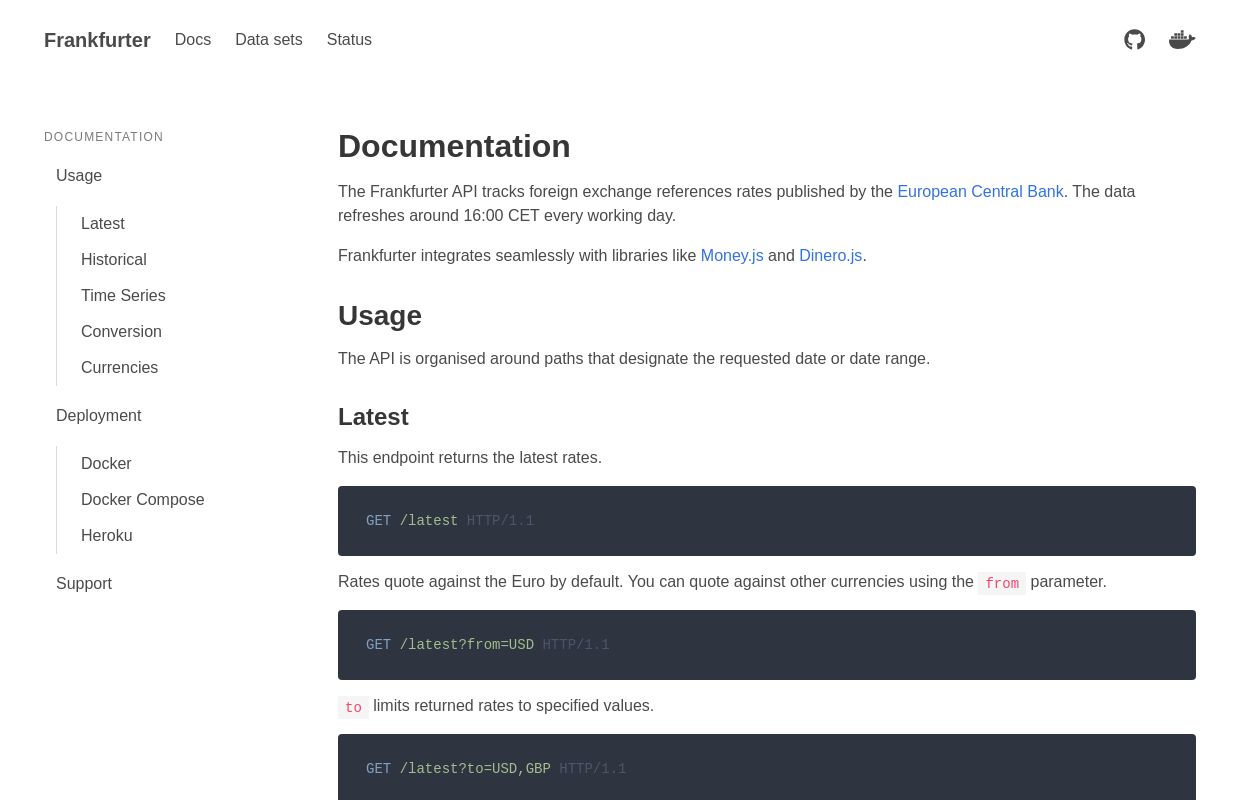Select Latest in the sidebar
The image size is (1240, 800).
[103, 224]
